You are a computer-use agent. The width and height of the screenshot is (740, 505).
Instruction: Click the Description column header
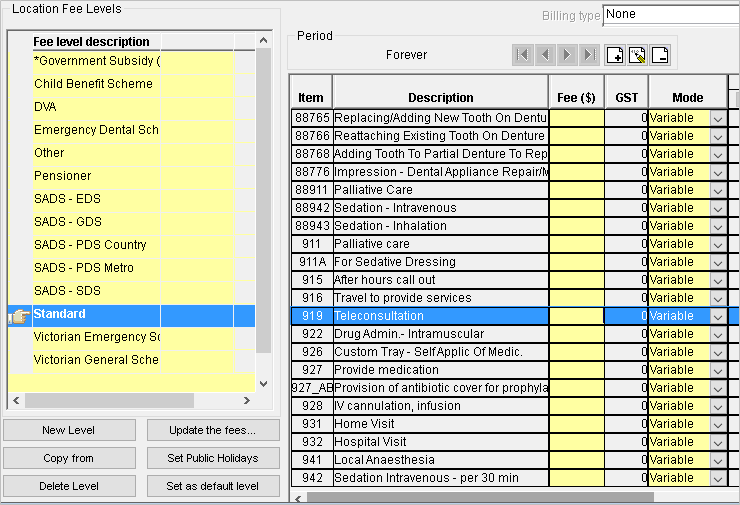tap(441, 92)
